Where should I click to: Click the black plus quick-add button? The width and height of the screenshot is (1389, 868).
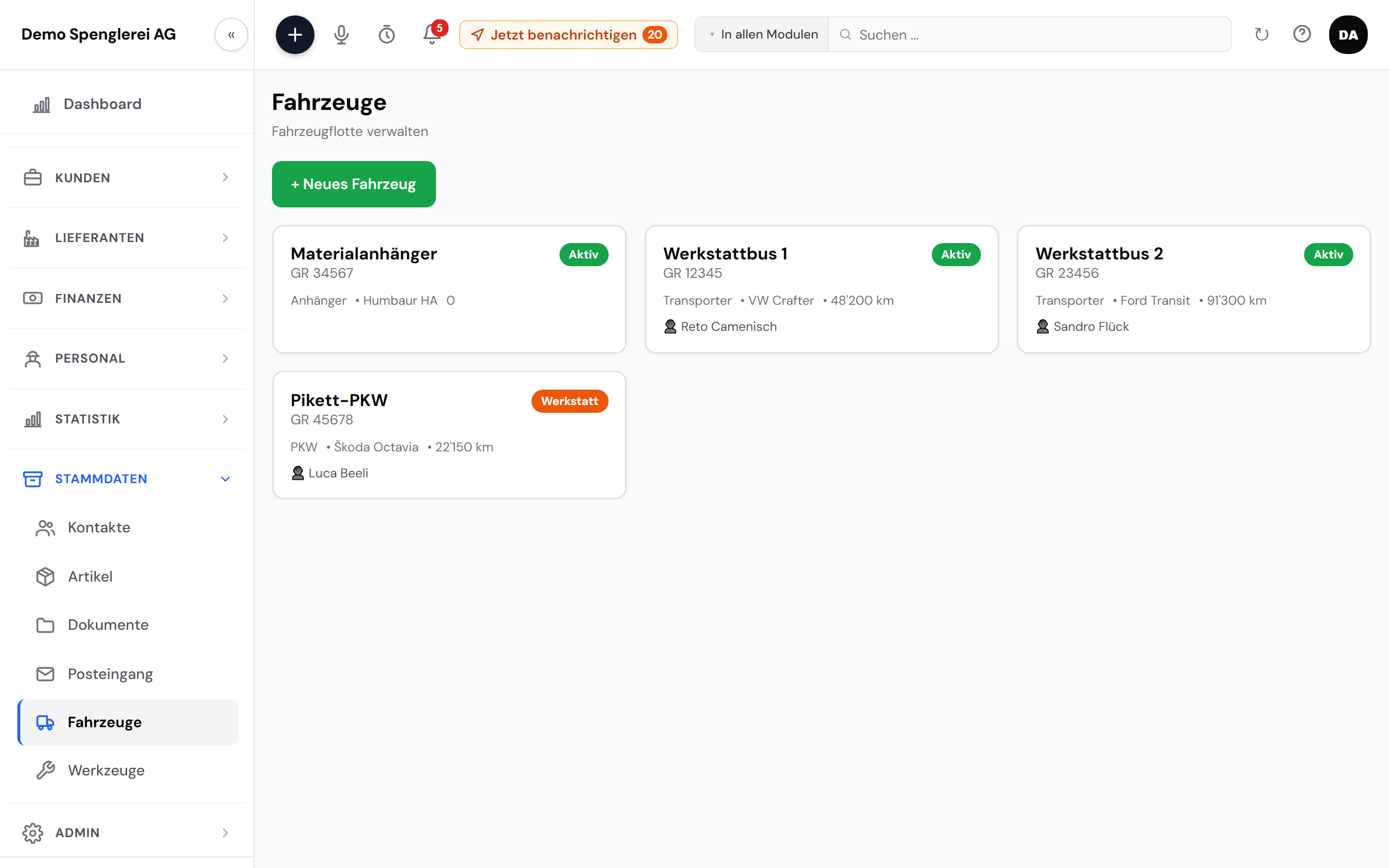tap(295, 34)
